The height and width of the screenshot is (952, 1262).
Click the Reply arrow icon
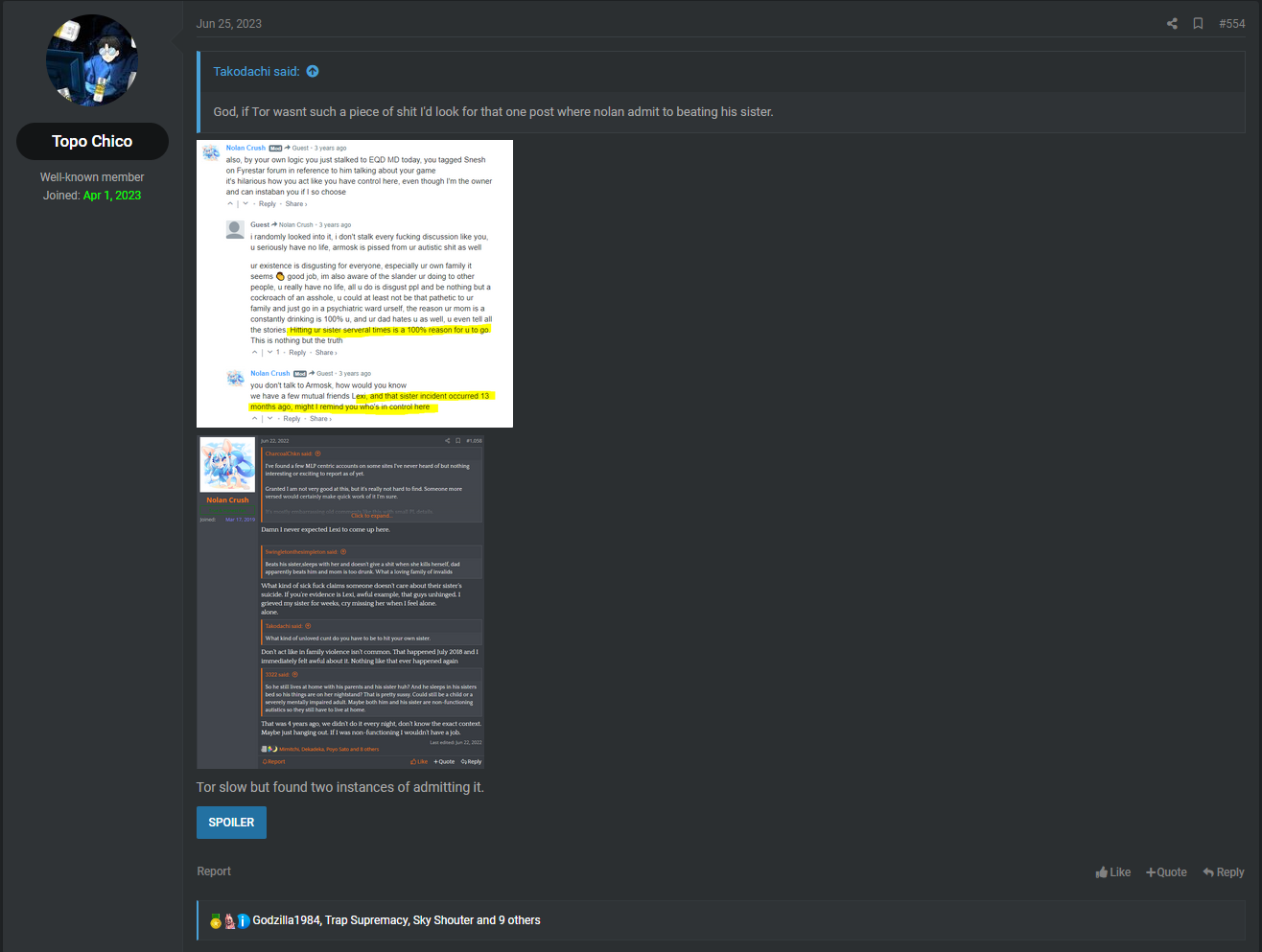[1208, 872]
